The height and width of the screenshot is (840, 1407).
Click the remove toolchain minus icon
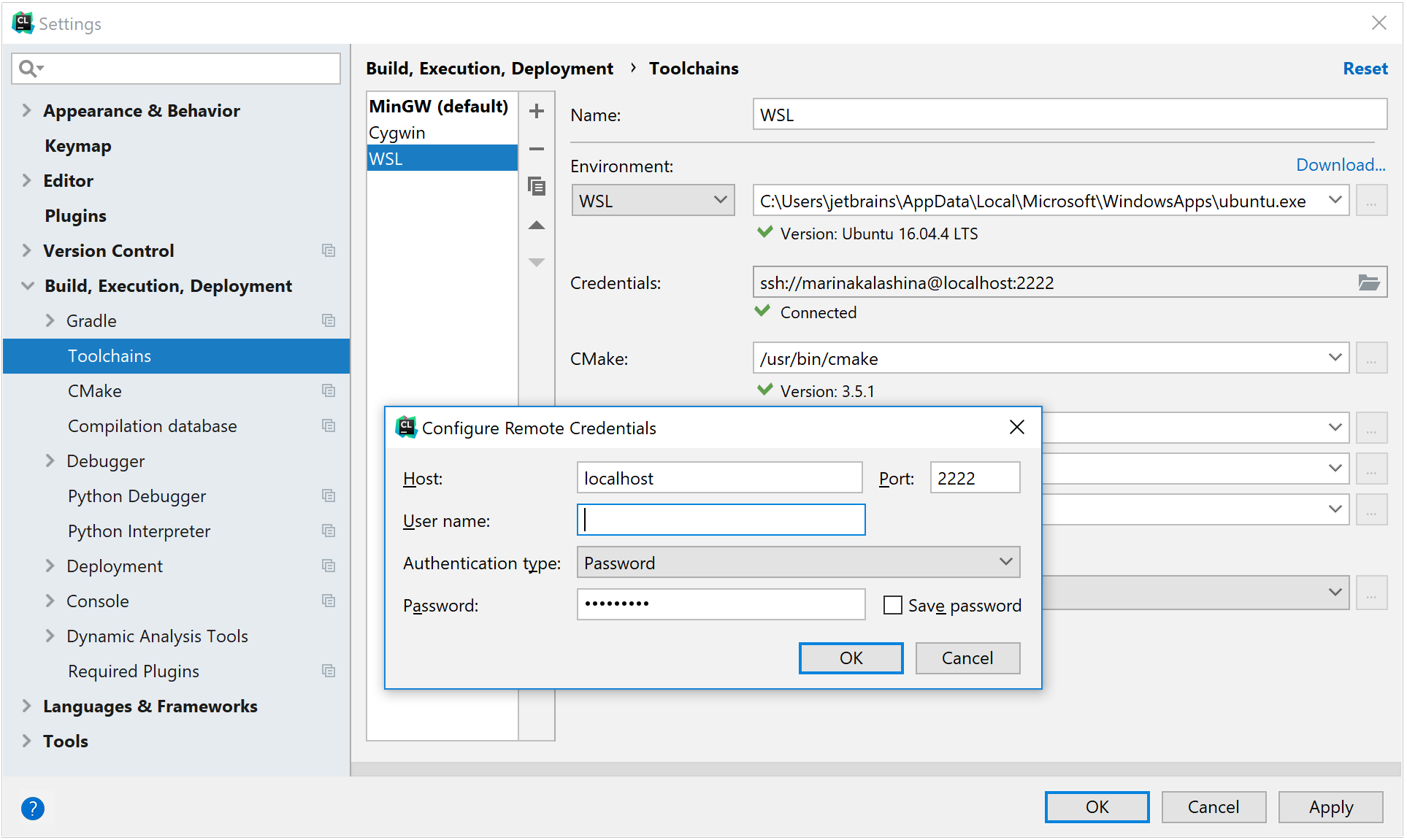pyautogui.click(x=537, y=149)
